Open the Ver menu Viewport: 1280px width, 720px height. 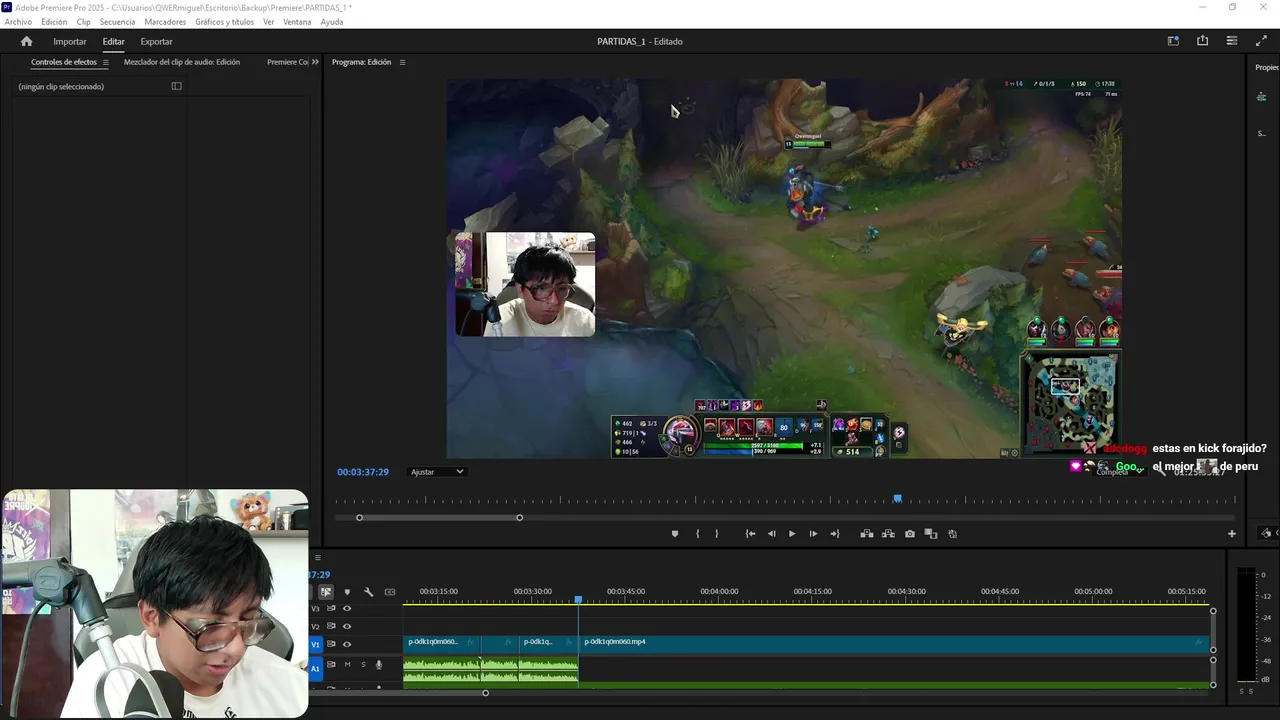pos(268,22)
